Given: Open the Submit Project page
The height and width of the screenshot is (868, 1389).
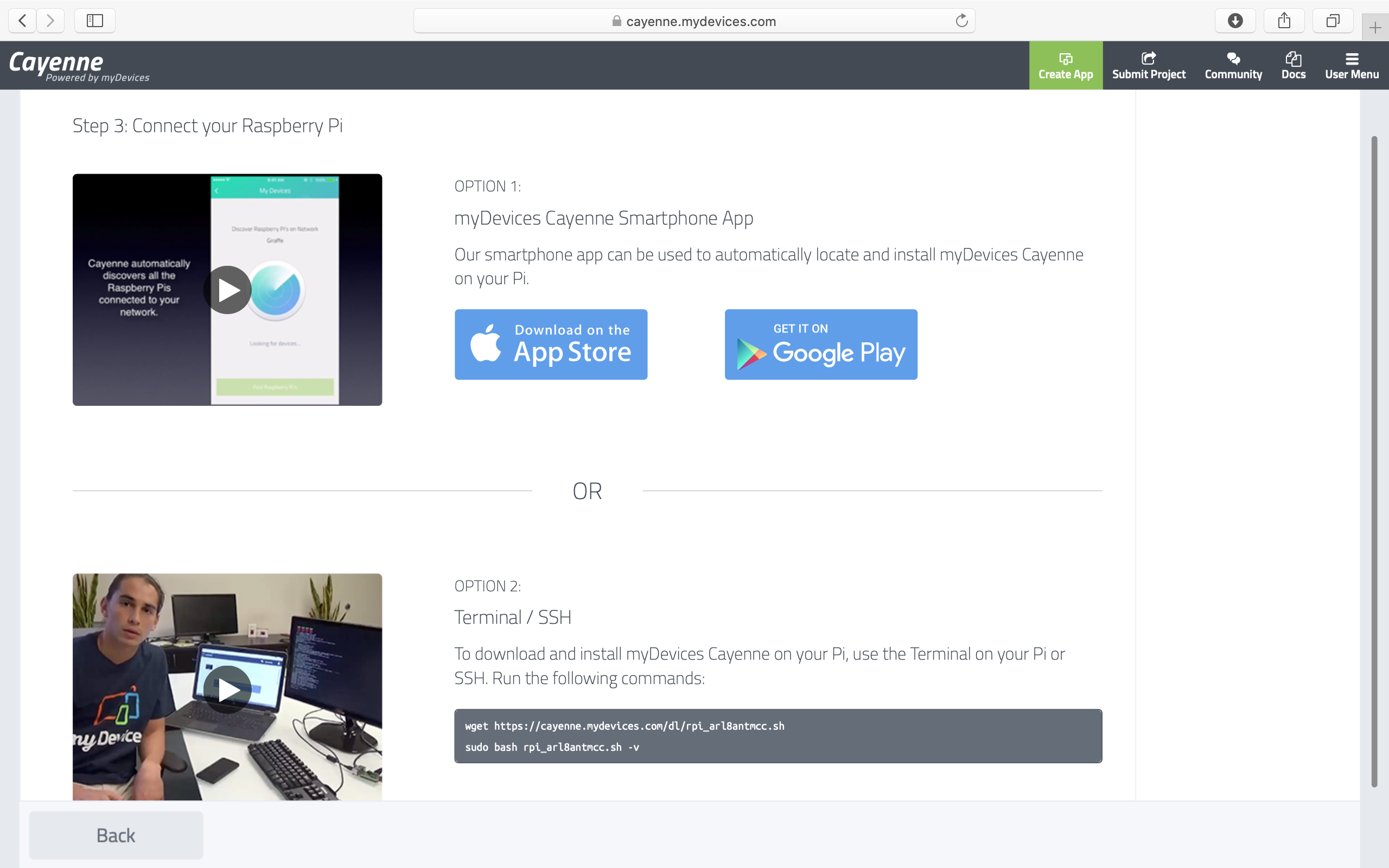Looking at the screenshot, I should tap(1149, 66).
